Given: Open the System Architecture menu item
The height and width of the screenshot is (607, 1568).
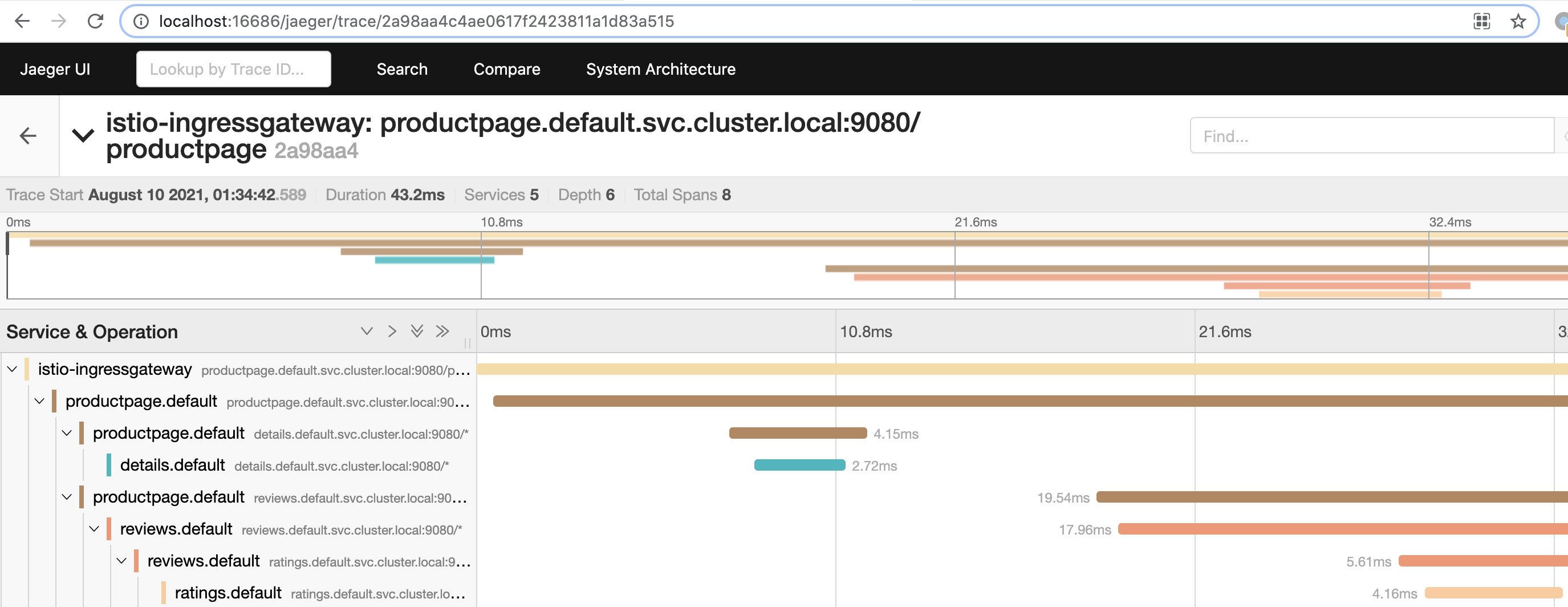Looking at the screenshot, I should coord(660,70).
